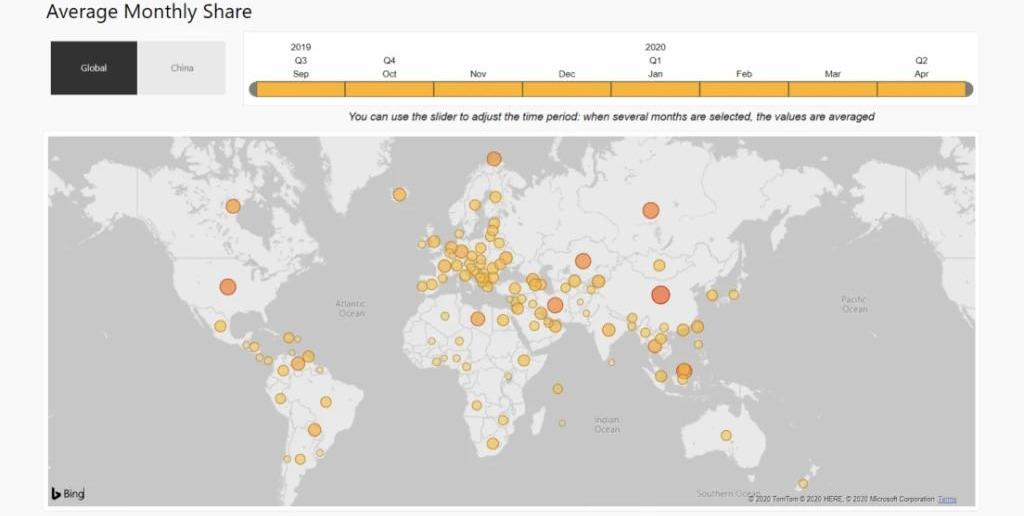Switch to the China view button

[182, 68]
